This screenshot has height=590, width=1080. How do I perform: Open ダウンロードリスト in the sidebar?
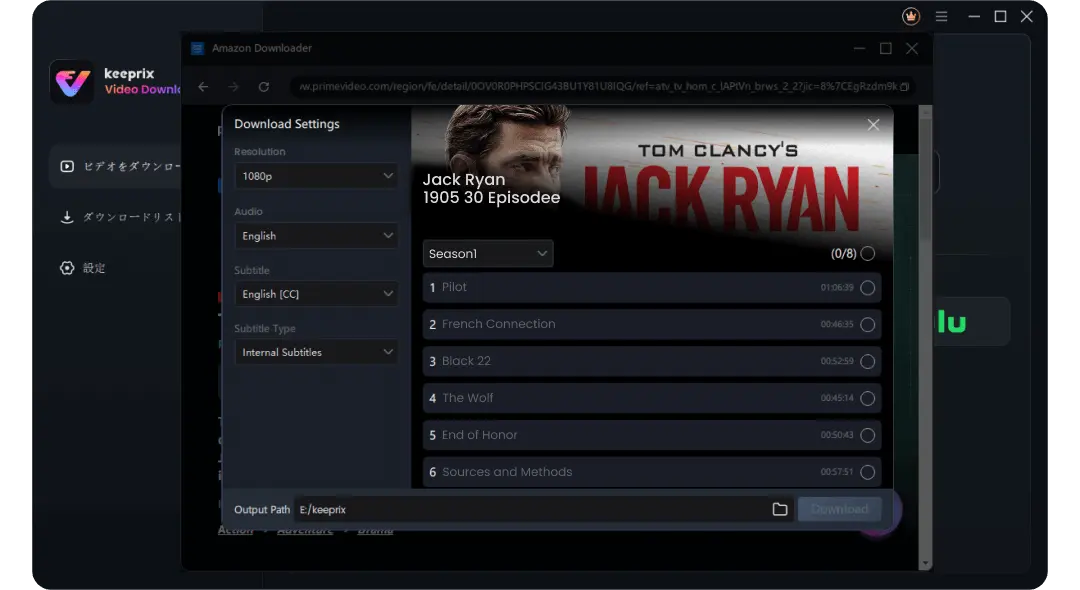120,217
